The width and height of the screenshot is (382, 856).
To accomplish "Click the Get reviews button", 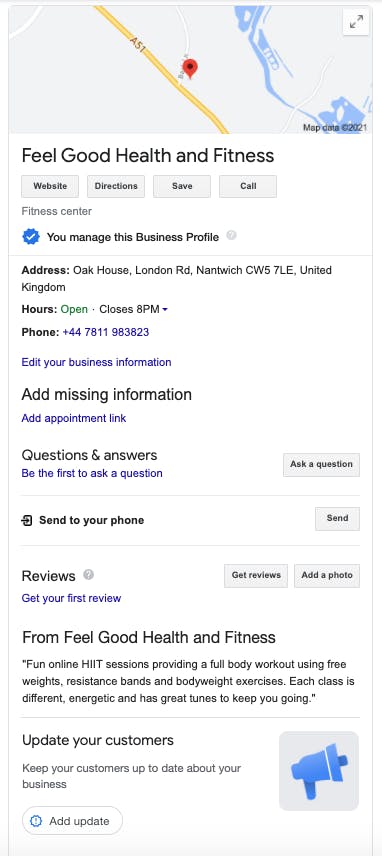I will pyautogui.click(x=256, y=575).
